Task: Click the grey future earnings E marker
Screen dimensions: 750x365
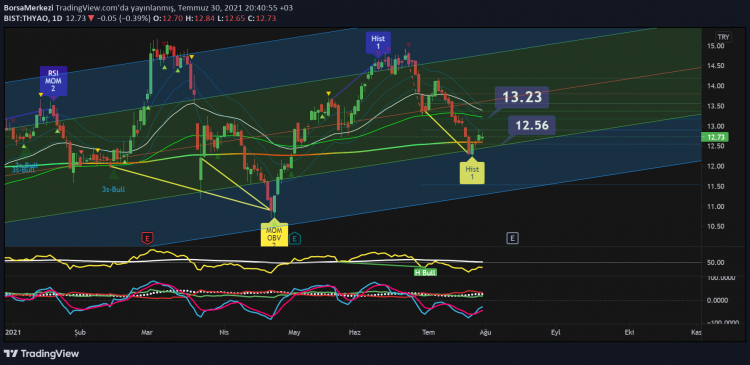Action: tap(513, 237)
